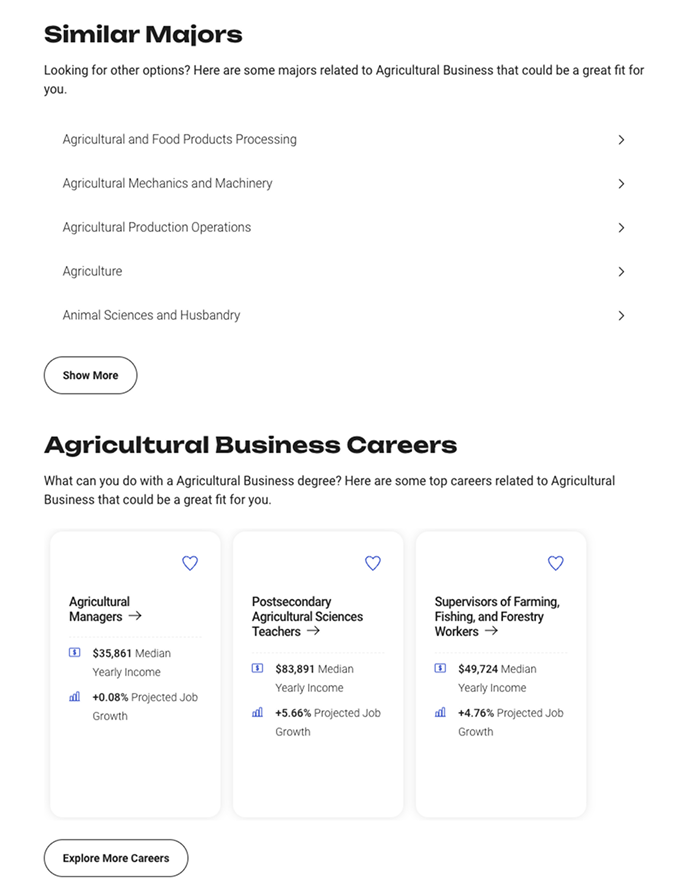Click the median income icon on Postsecondary Teachers card
The width and height of the screenshot is (700, 895).
[x=257, y=669]
